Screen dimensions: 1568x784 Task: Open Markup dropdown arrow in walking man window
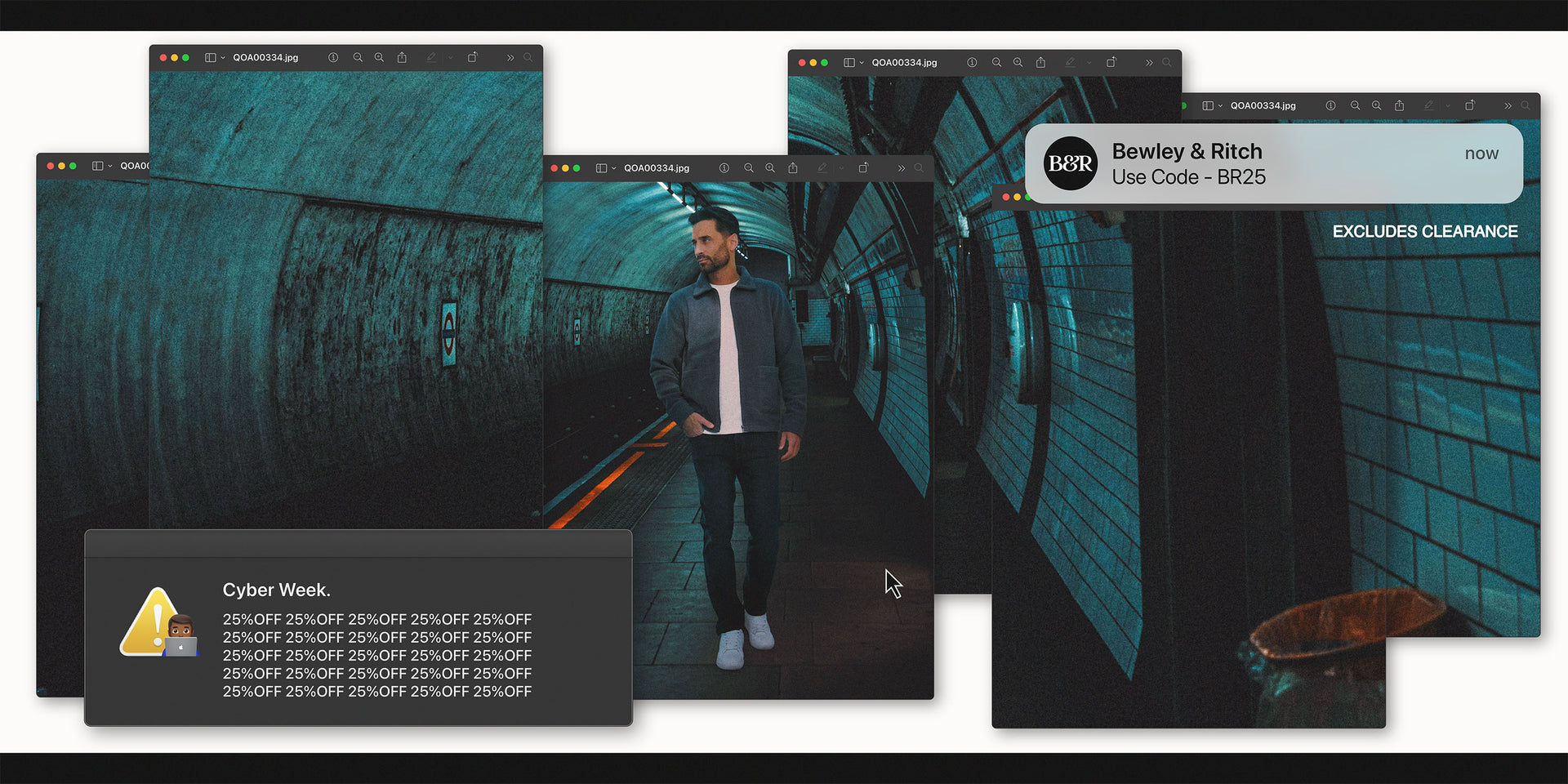(841, 168)
